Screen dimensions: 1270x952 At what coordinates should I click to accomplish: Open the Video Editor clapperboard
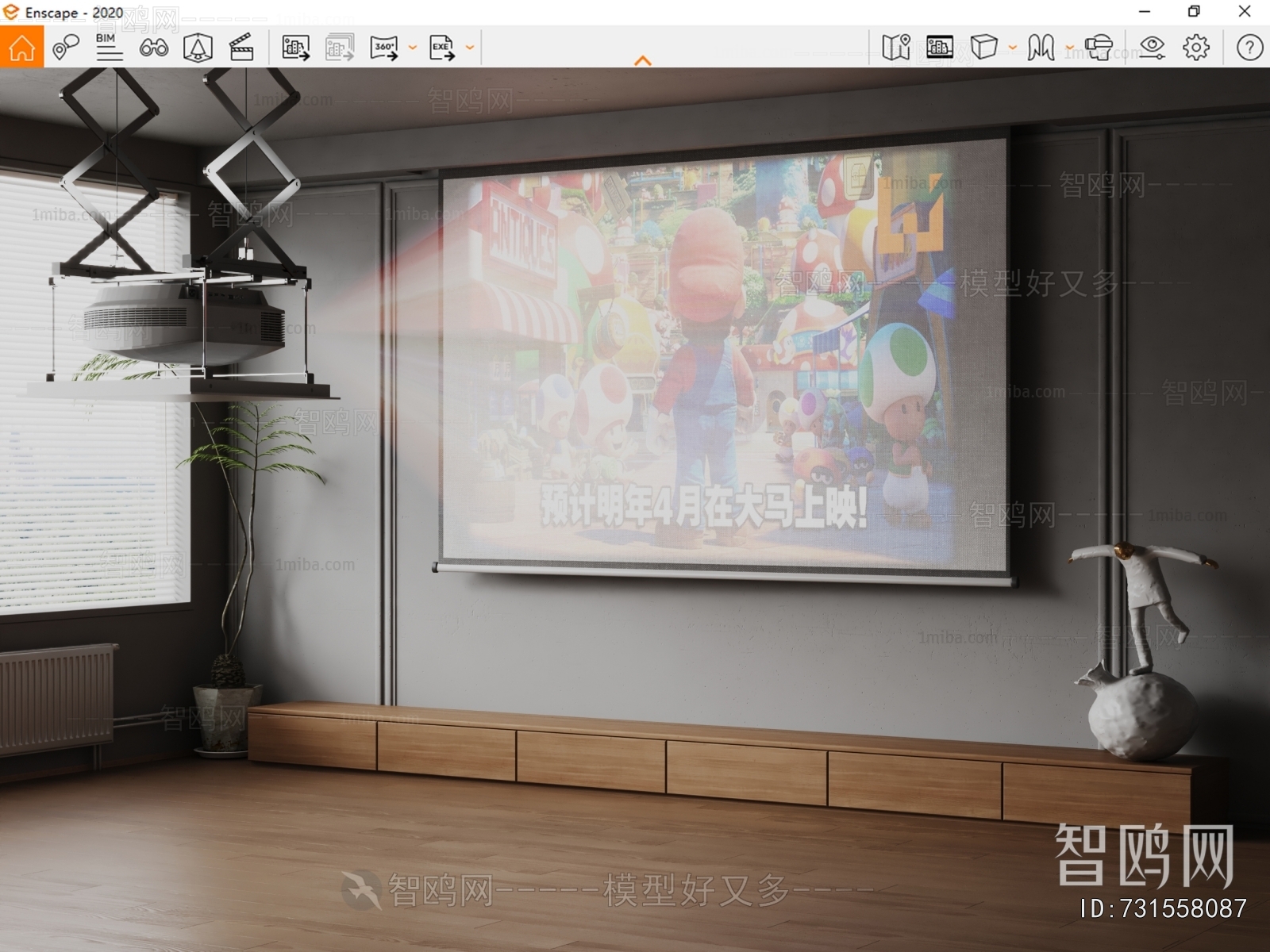click(x=241, y=48)
